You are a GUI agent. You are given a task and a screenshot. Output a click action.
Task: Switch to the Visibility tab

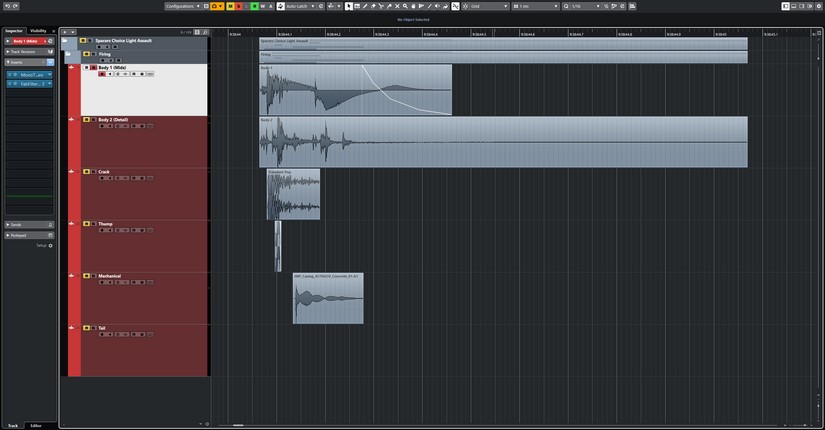[38, 31]
